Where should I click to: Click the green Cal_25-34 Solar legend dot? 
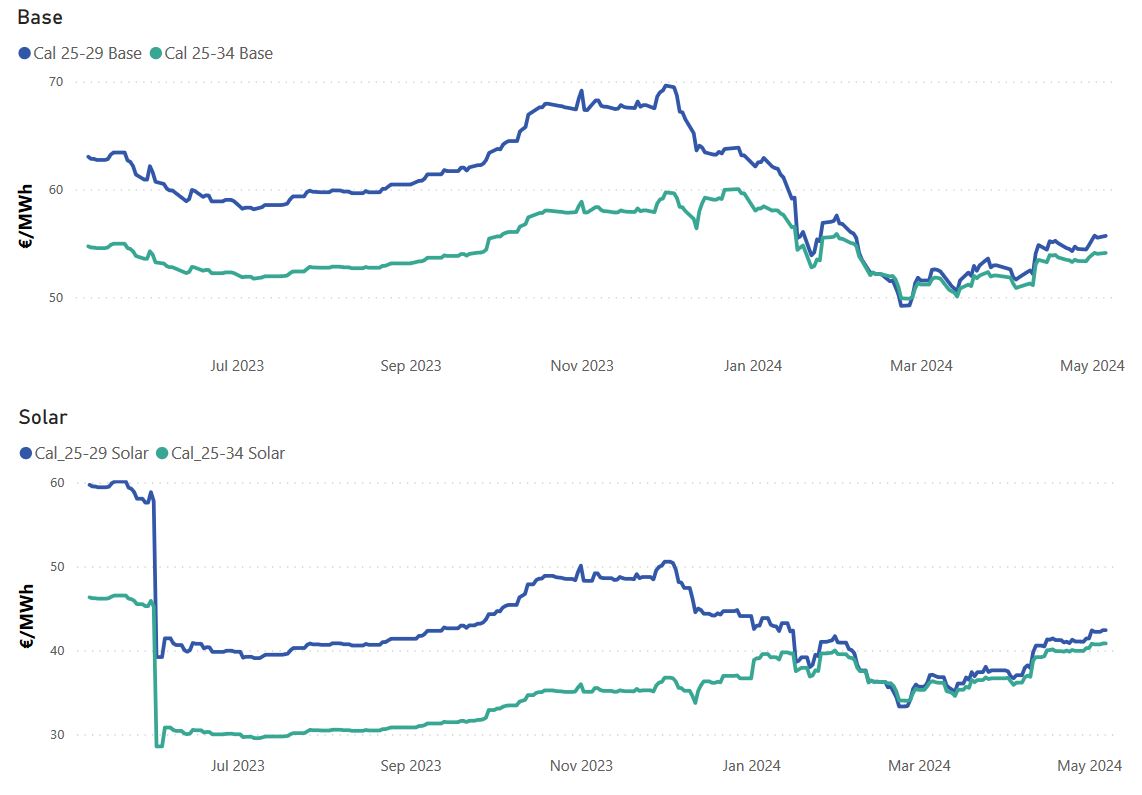[x=163, y=453]
